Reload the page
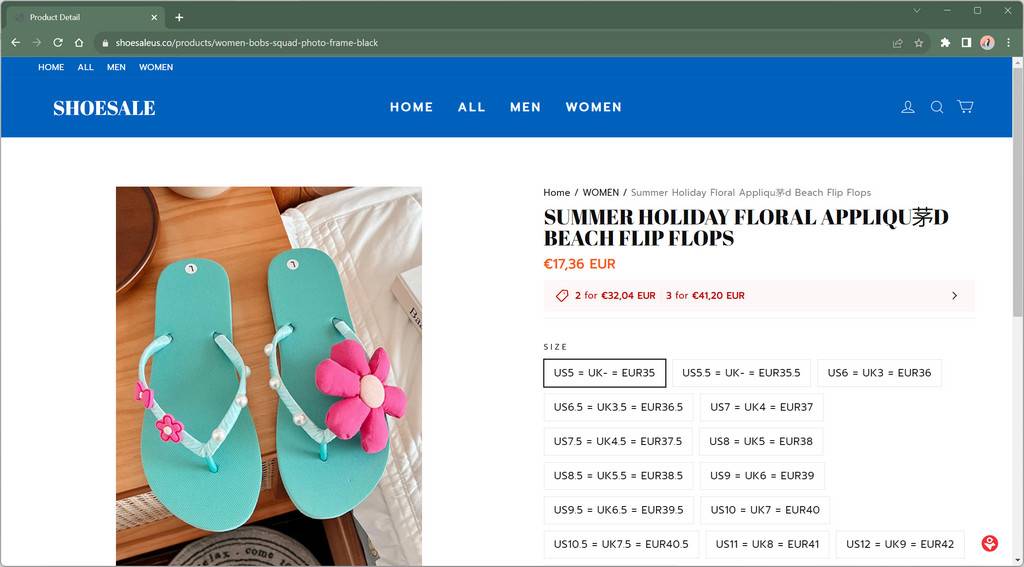The width and height of the screenshot is (1024, 567). point(58,43)
